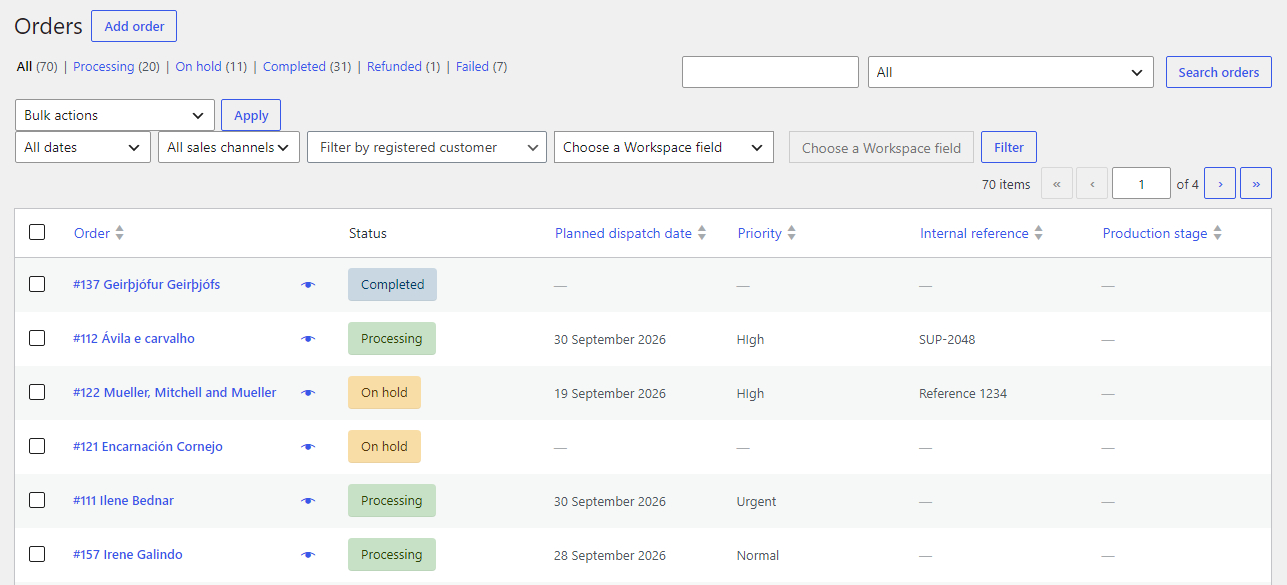Sort by Order column arrows

(120, 233)
